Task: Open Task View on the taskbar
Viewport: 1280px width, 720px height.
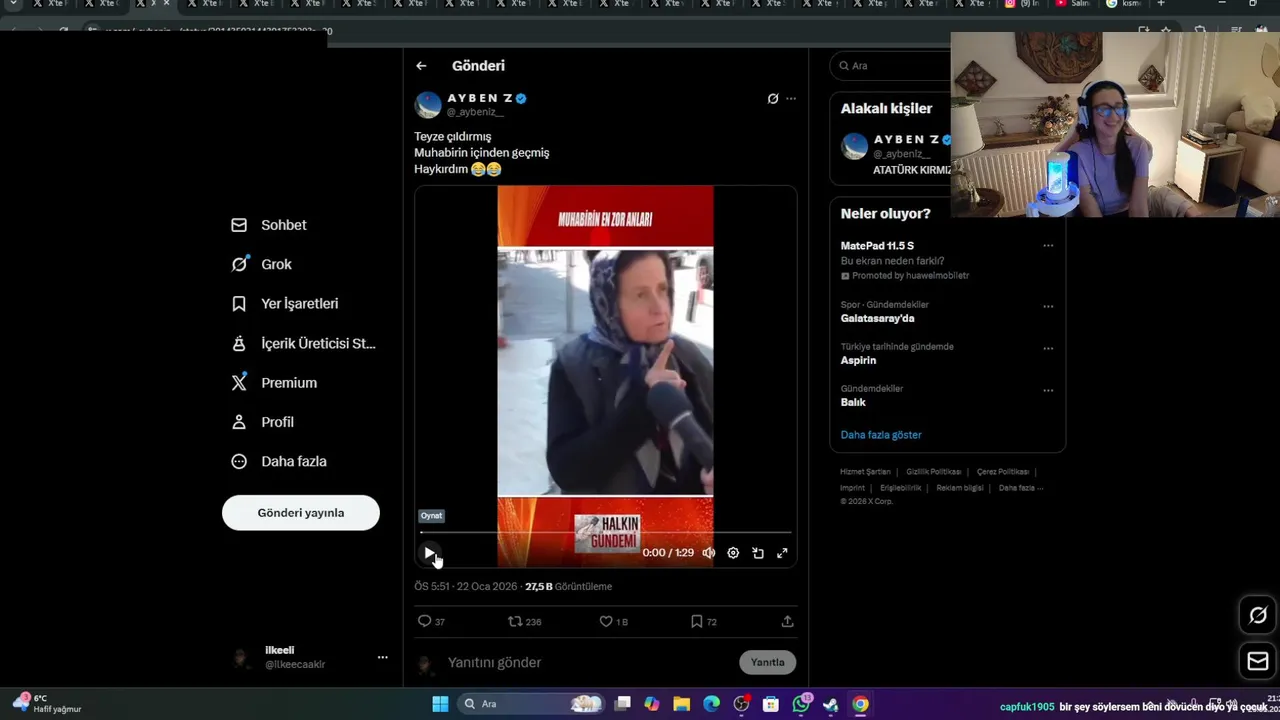Action: (623, 704)
